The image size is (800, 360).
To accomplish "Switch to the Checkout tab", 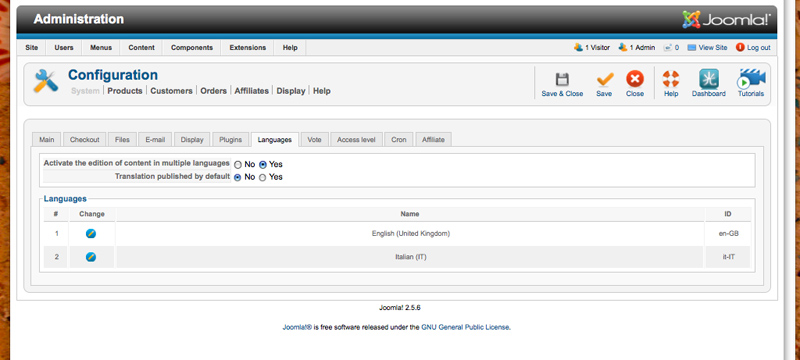I will [x=85, y=140].
